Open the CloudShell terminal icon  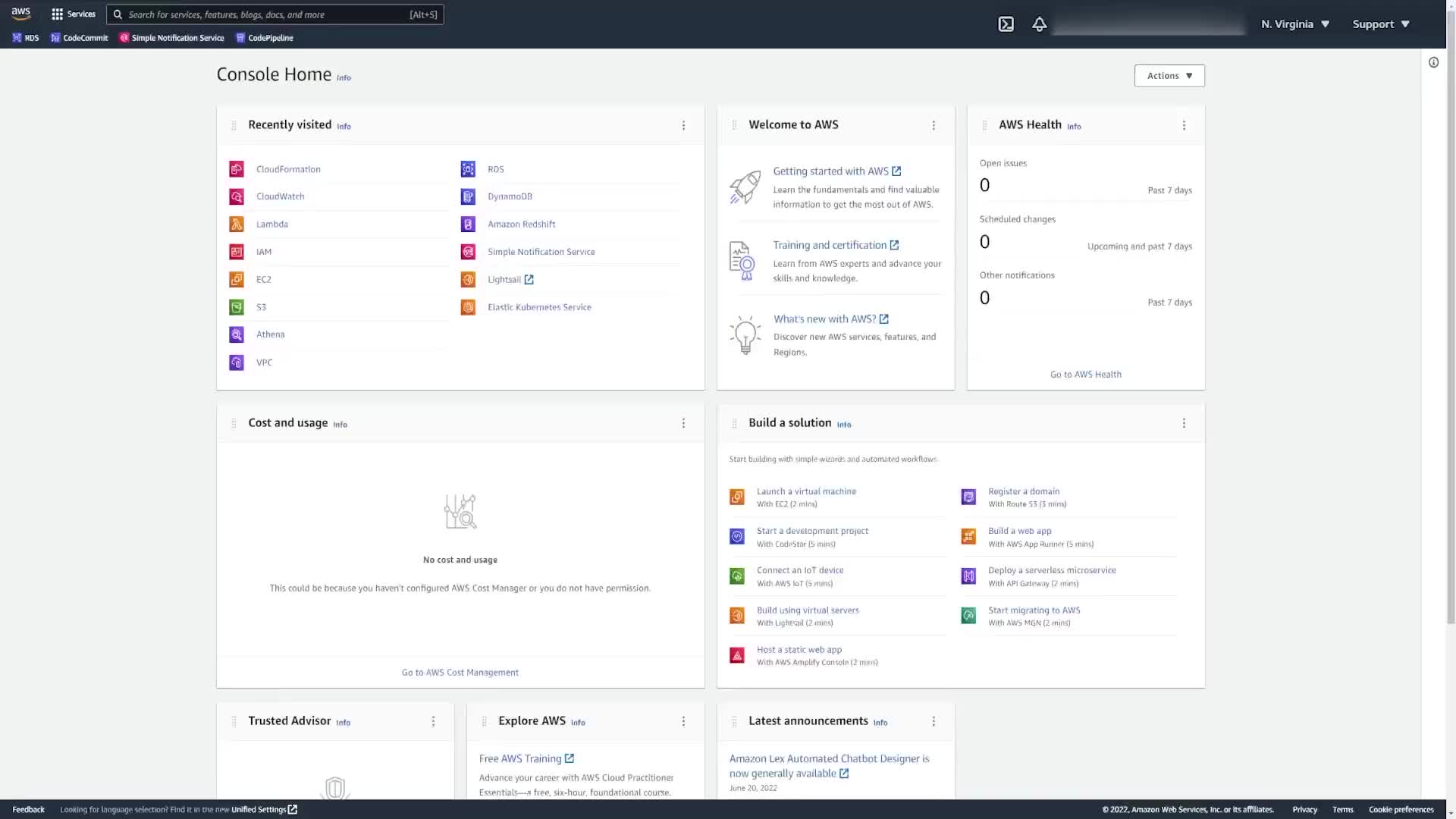(x=1006, y=24)
